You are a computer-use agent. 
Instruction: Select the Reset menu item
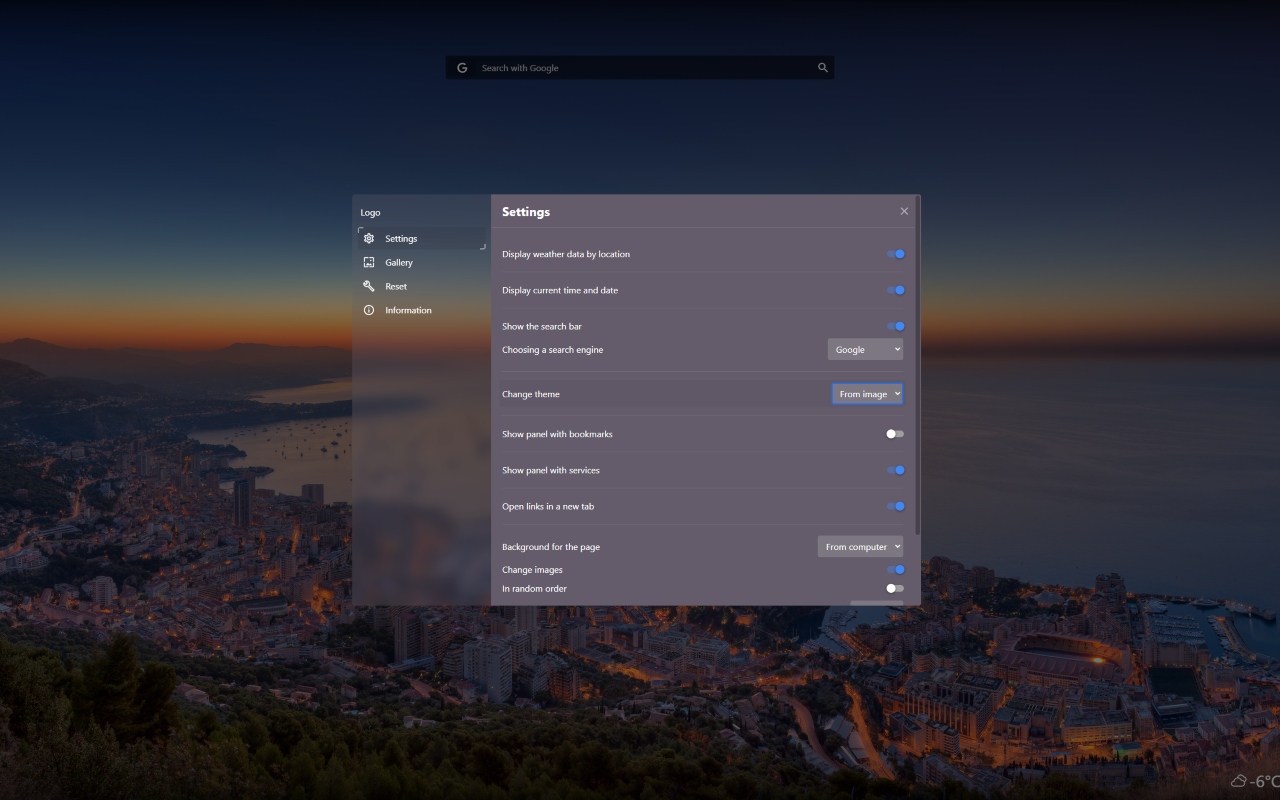point(421,287)
